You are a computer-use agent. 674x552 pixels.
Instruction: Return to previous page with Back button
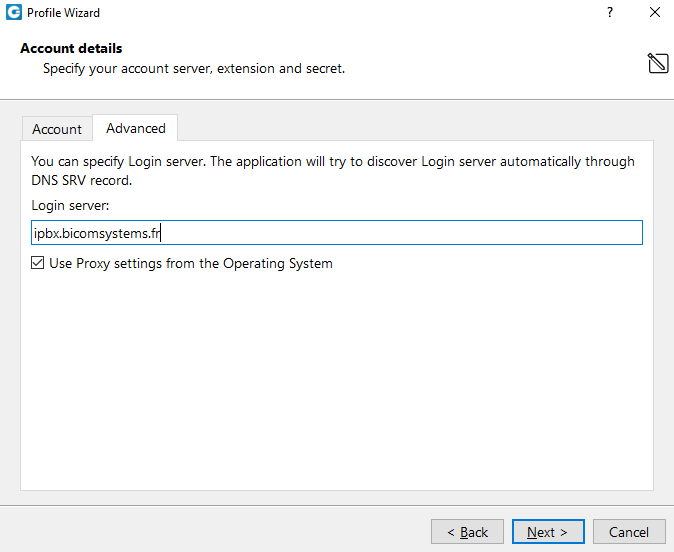pyautogui.click(x=467, y=532)
